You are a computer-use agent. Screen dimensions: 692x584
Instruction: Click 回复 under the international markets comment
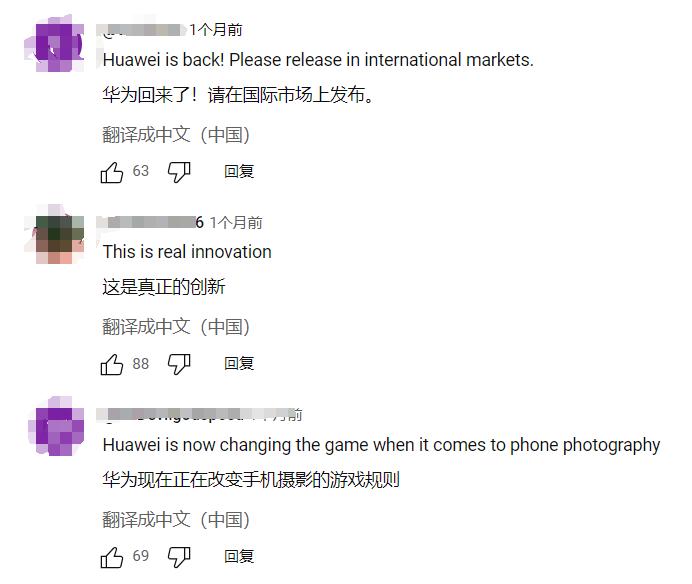pyautogui.click(x=239, y=171)
